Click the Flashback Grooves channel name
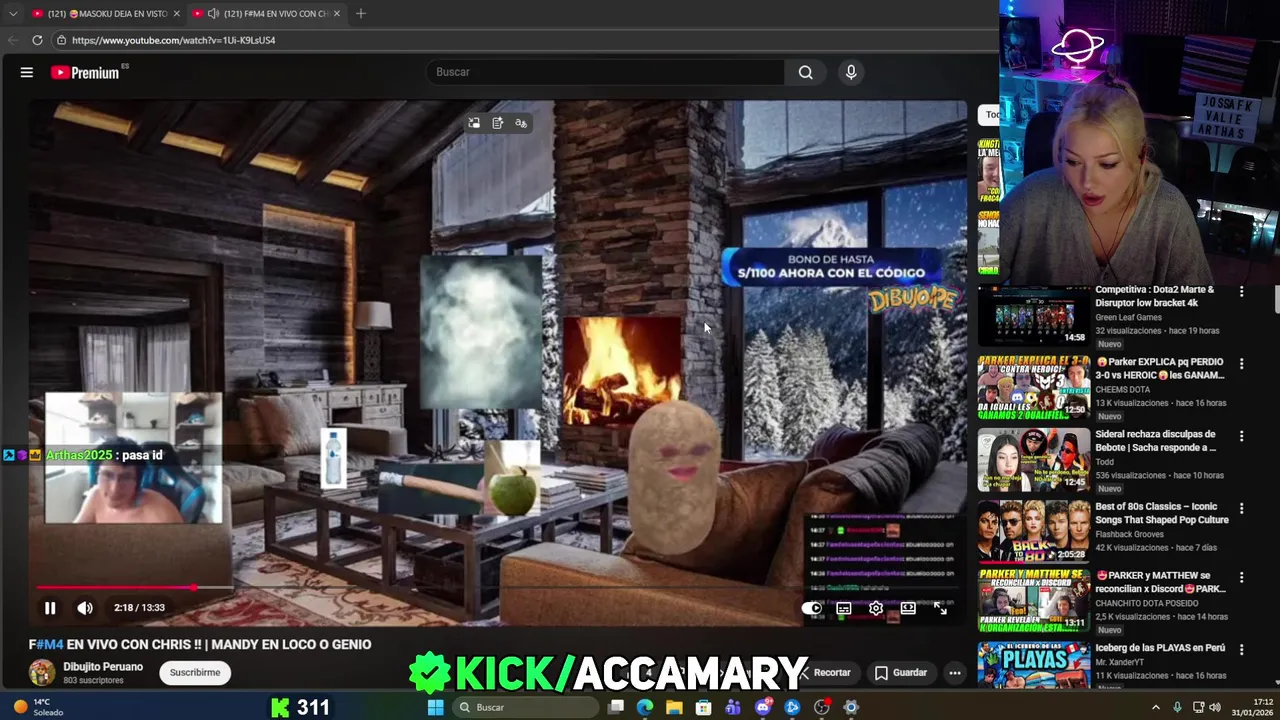 pyautogui.click(x=1134, y=534)
